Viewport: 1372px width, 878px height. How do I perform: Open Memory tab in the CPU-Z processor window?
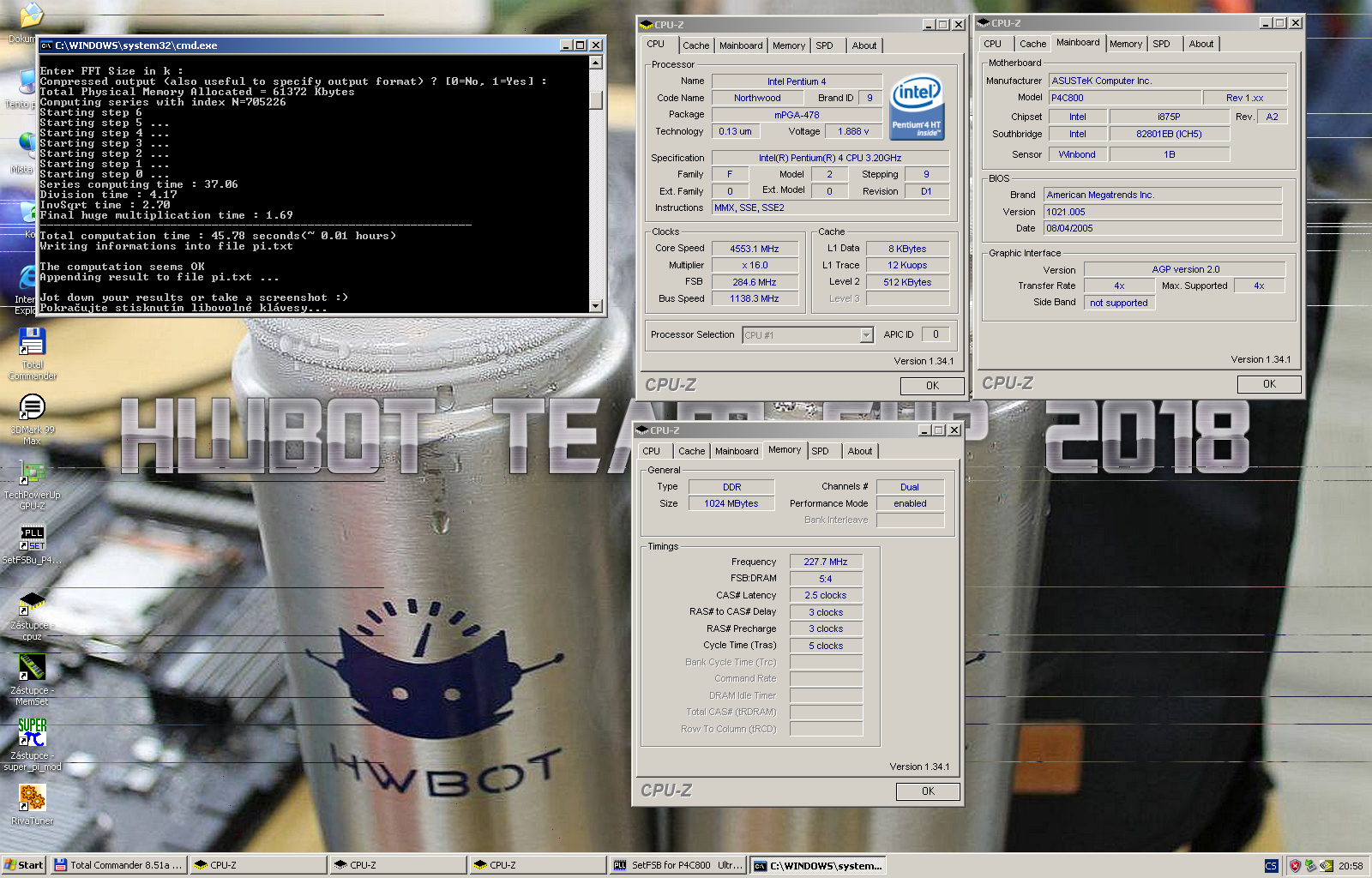789,46
